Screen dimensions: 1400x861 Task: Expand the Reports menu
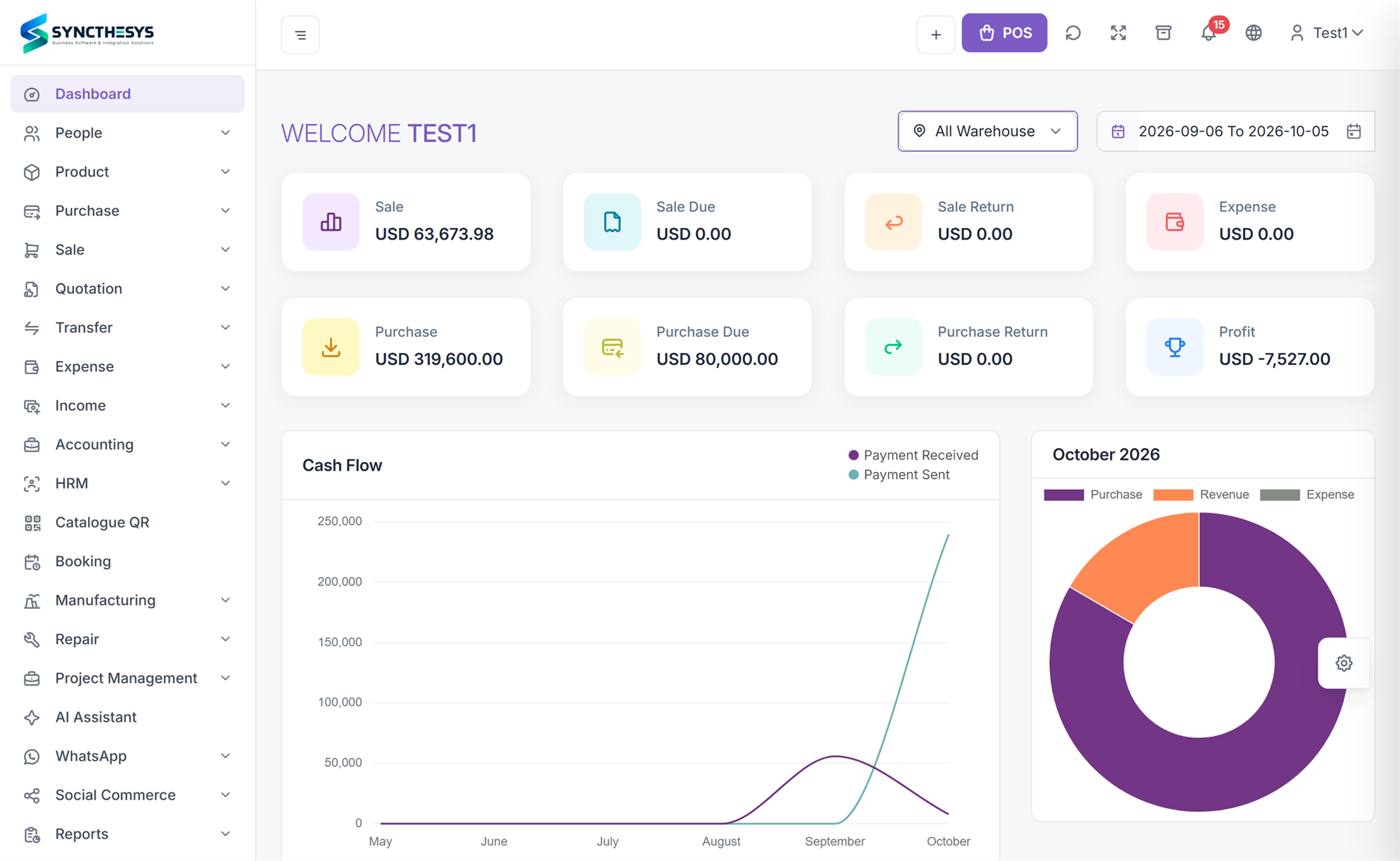[128, 834]
